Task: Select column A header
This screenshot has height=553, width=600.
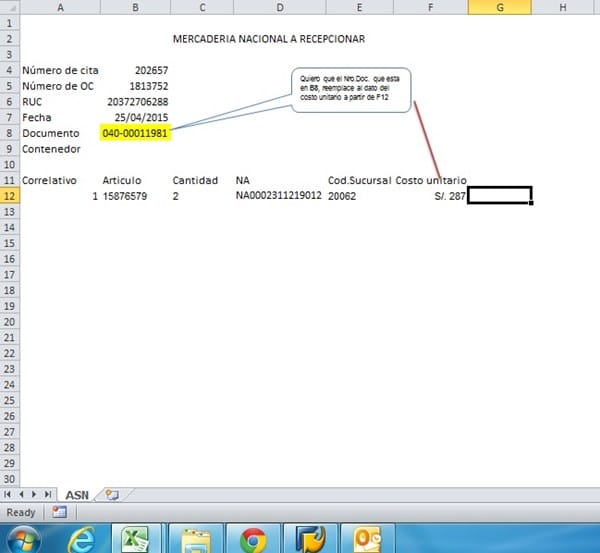Action: pyautogui.click(x=60, y=7)
